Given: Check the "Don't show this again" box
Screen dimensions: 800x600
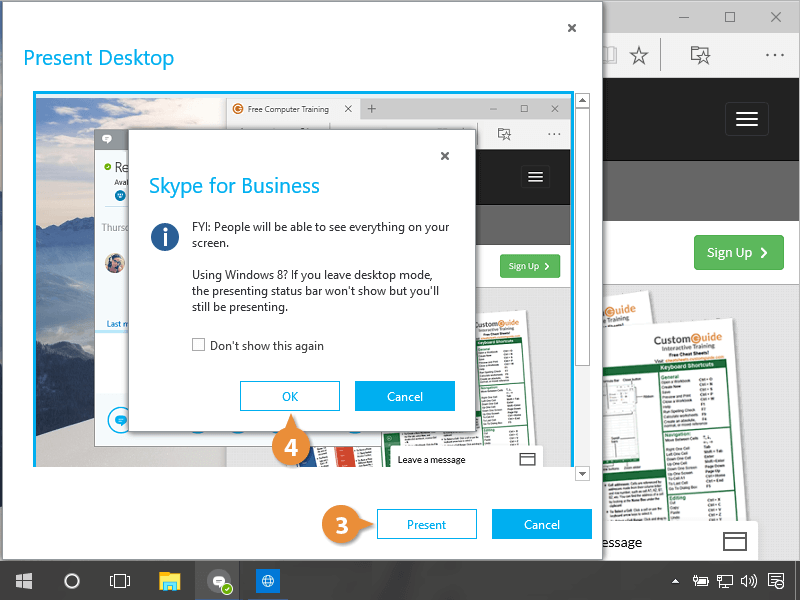Looking at the screenshot, I should point(199,345).
